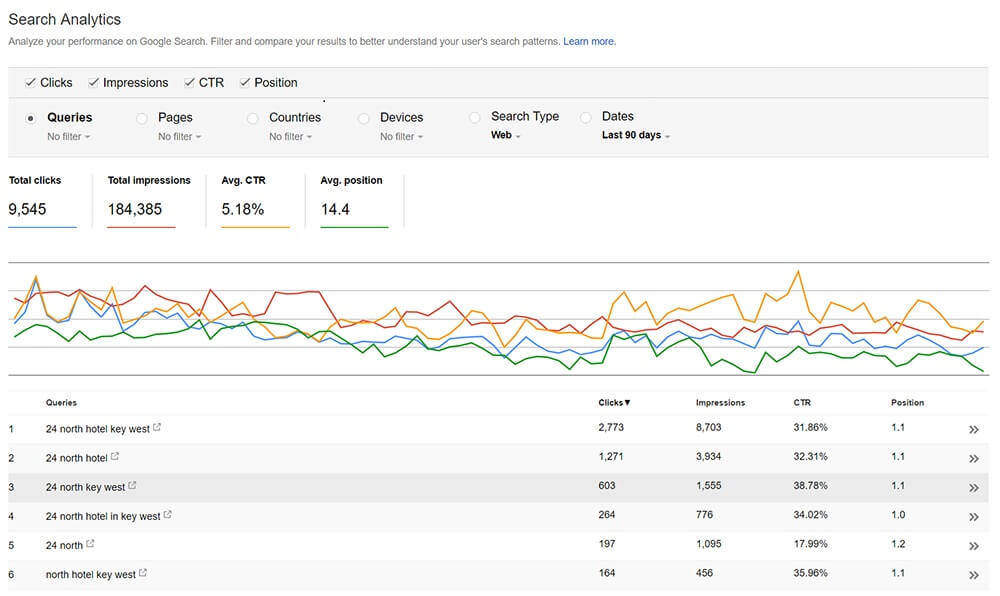Uncheck the Impressions metric checkbox
Image resolution: width=1000 pixels, height=596 pixels.
pyautogui.click(x=93, y=82)
